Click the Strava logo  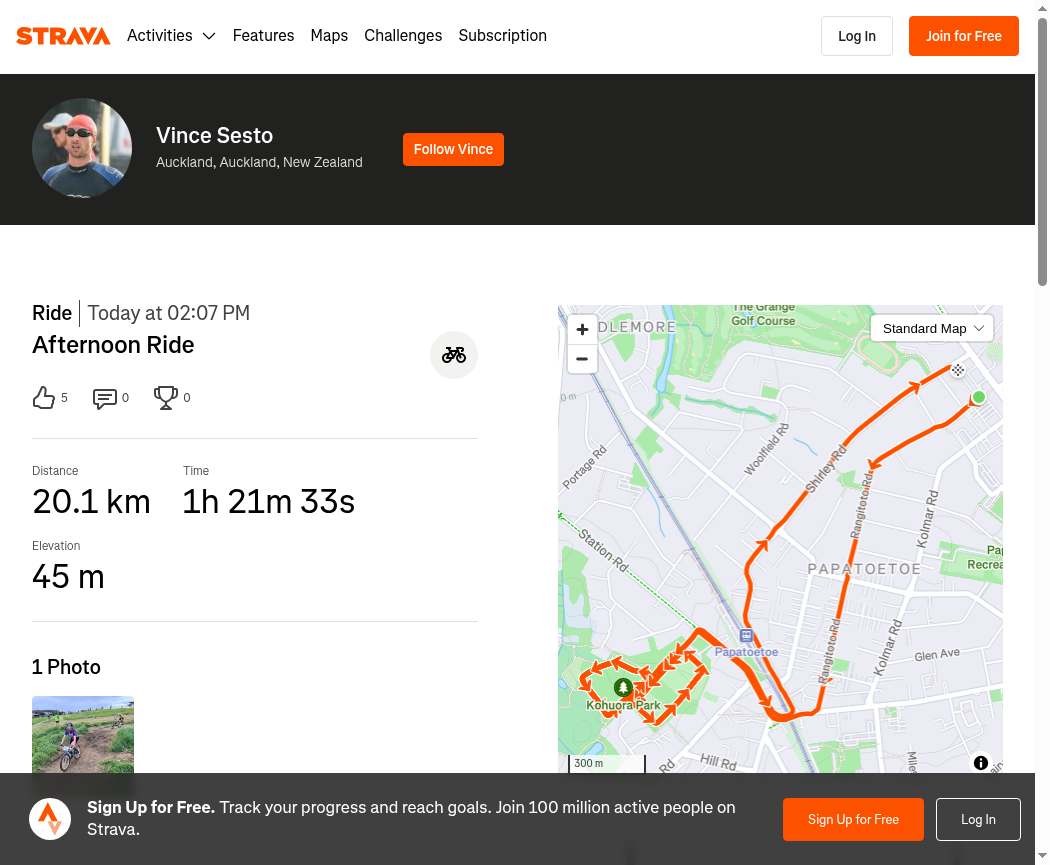click(x=63, y=36)
